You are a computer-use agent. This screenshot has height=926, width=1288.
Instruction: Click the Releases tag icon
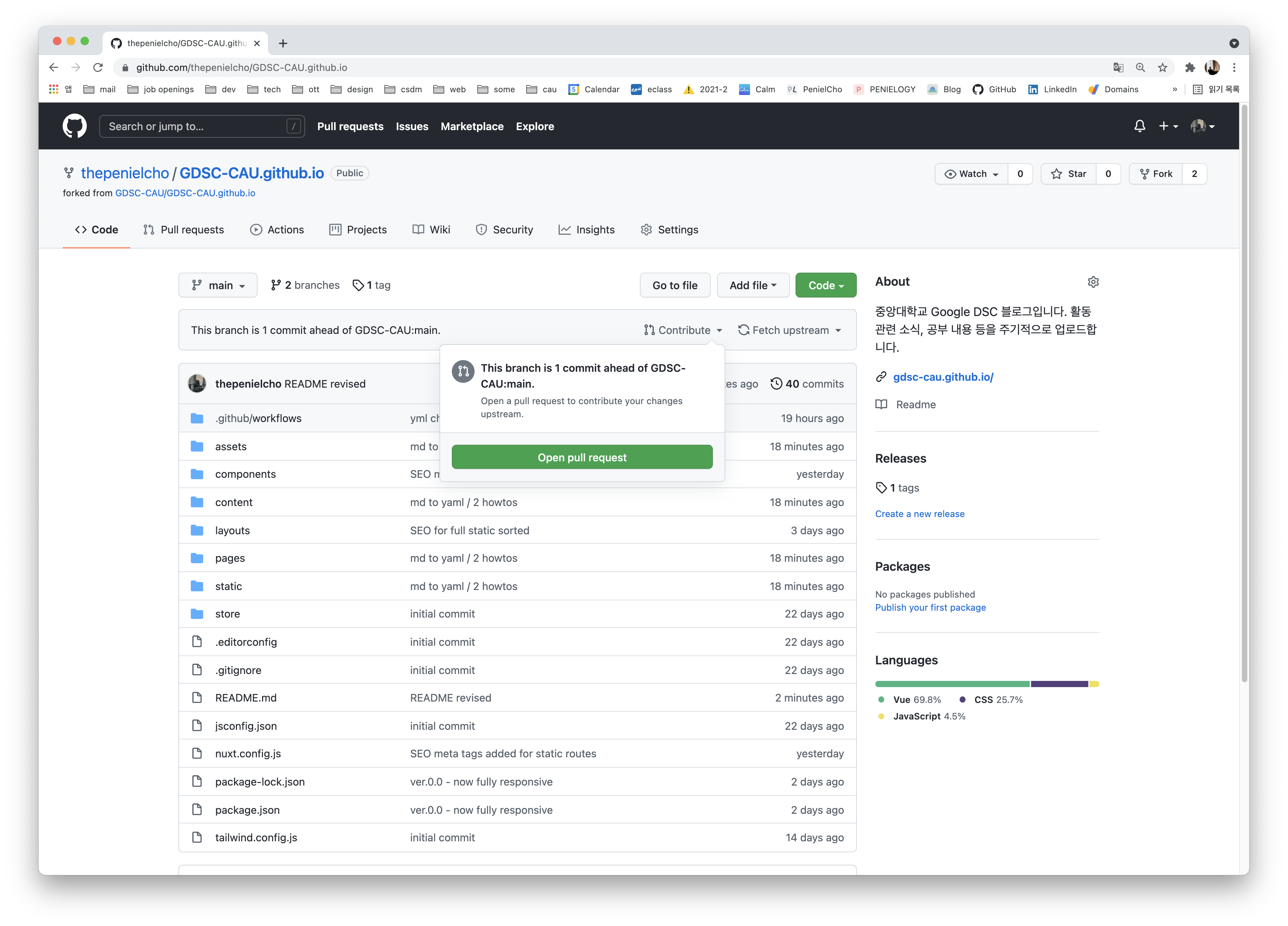(x=881, y=488)
